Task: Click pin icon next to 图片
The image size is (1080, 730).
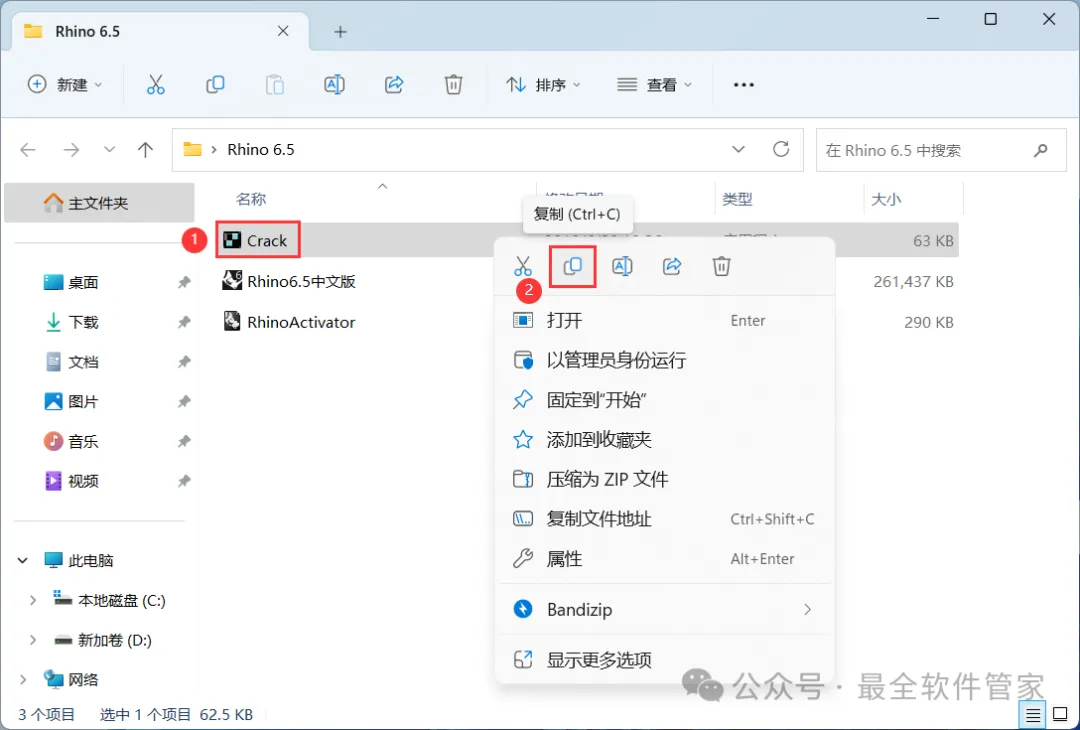Action: pyautogui.click(x=184, y=402)
